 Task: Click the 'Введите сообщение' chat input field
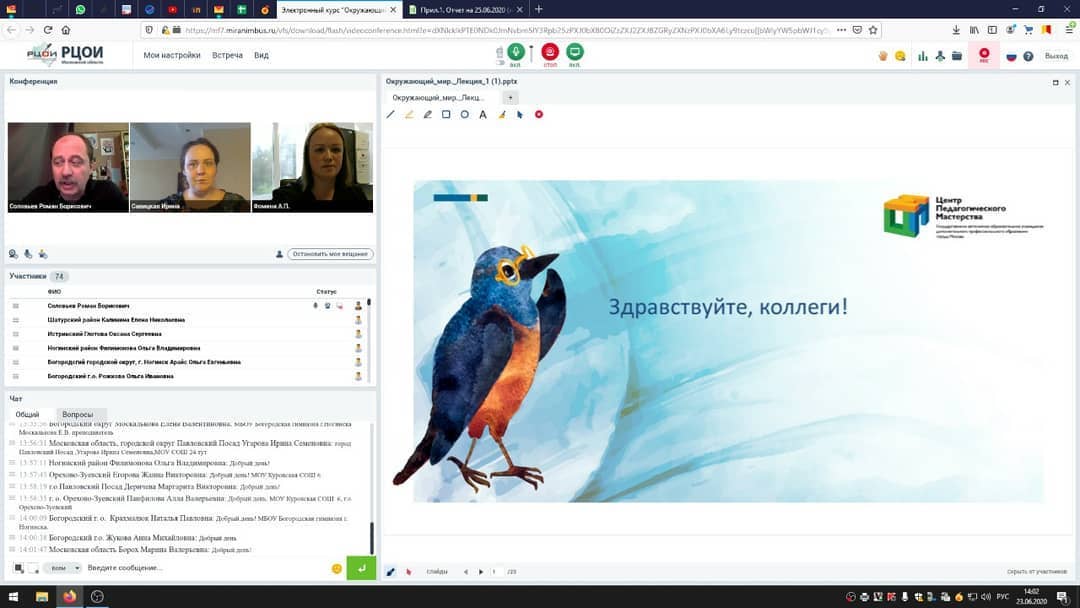click(x=200, y=568)
